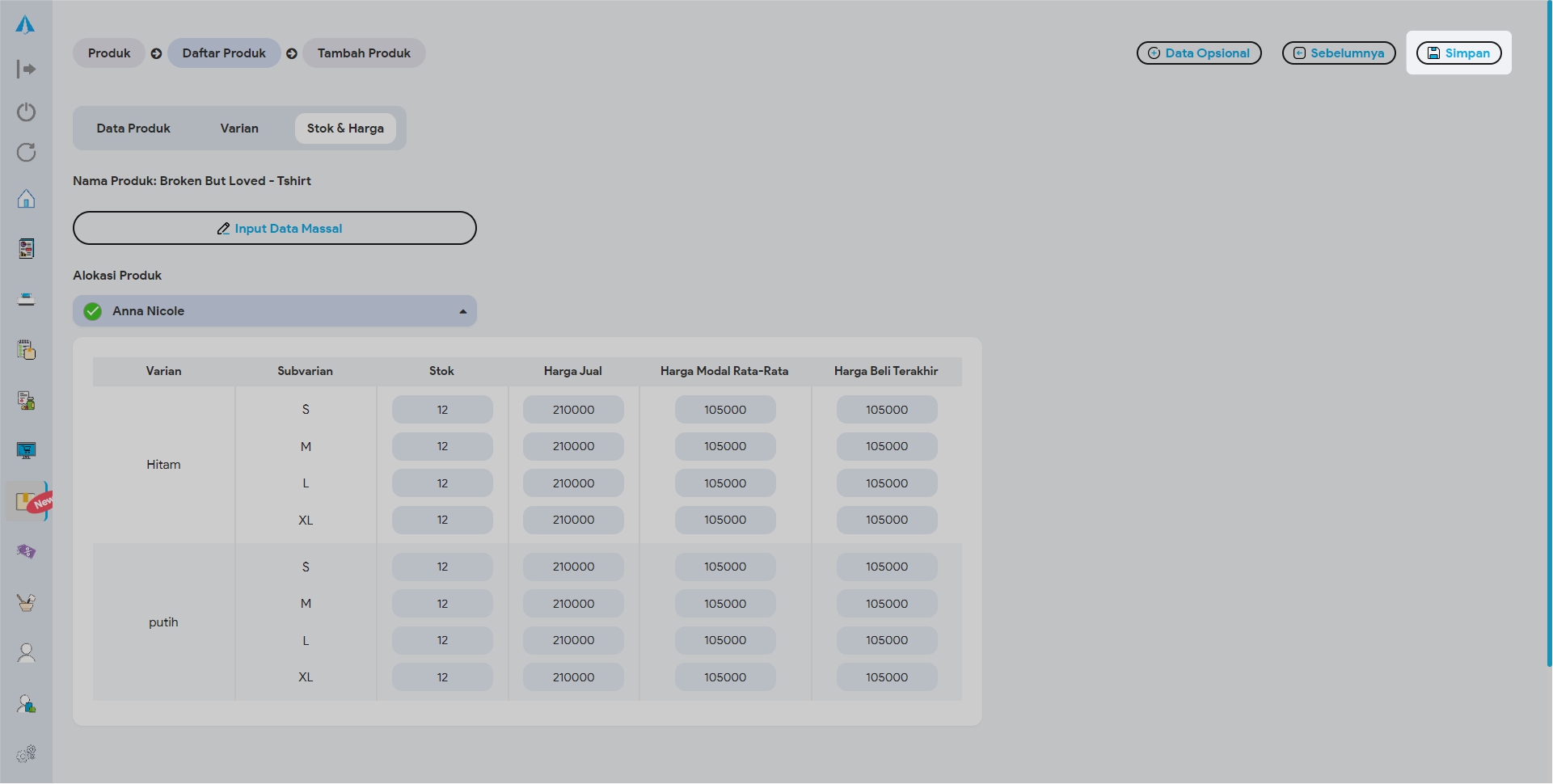Viewport: 1553px width, 784px height.
Task: Click Stok field for Hitam size S
Action: click(442, 410)
